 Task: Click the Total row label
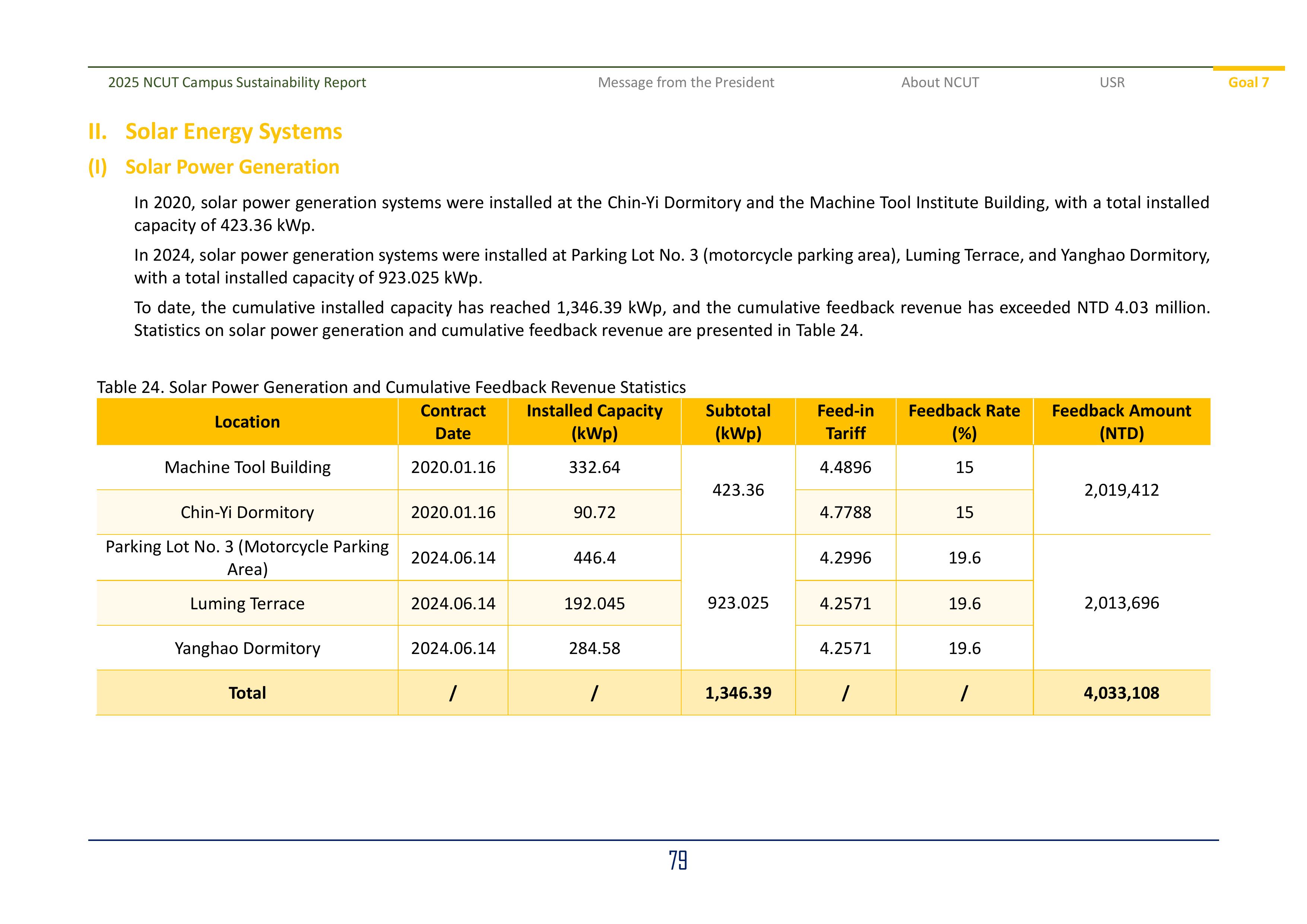247,693
